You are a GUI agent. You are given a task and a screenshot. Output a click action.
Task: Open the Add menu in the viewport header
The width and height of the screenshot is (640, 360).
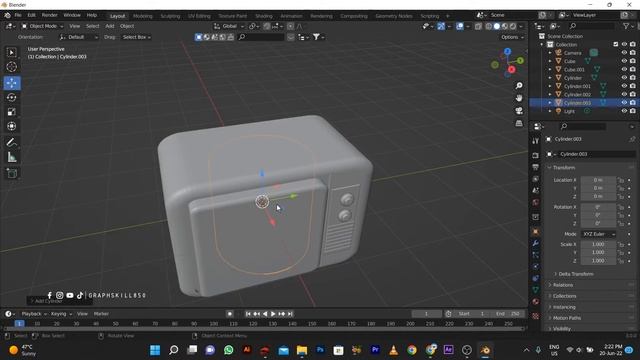point(110,26)
